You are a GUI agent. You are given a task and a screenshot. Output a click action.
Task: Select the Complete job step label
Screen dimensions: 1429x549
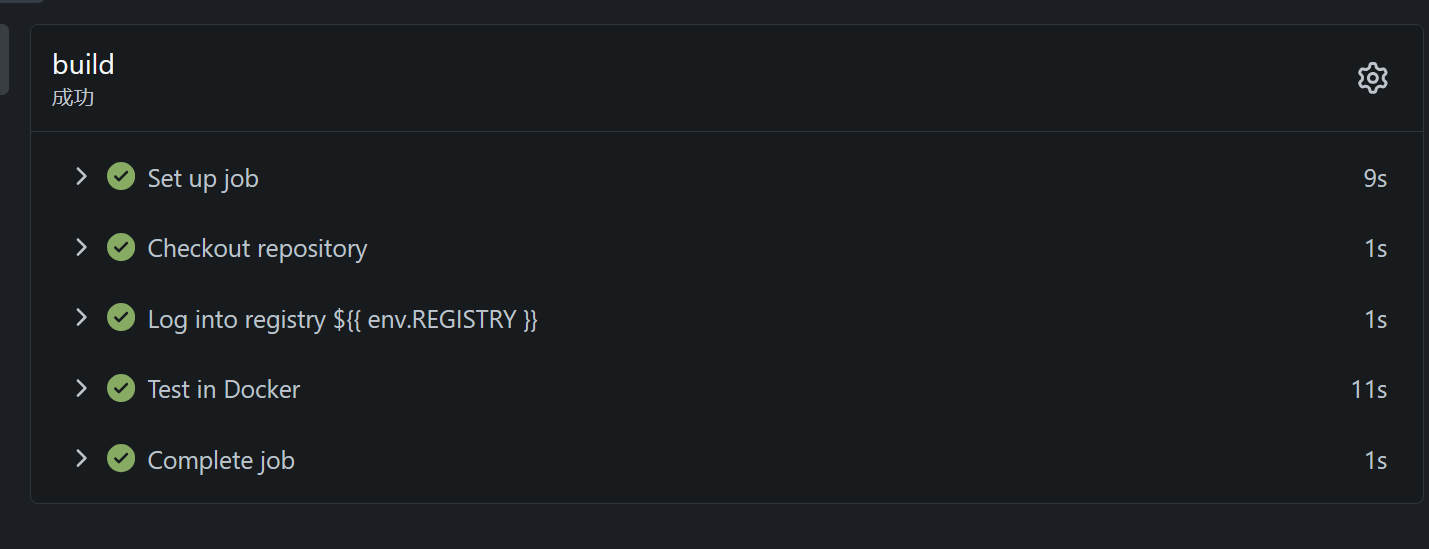(x=221, y=460)
